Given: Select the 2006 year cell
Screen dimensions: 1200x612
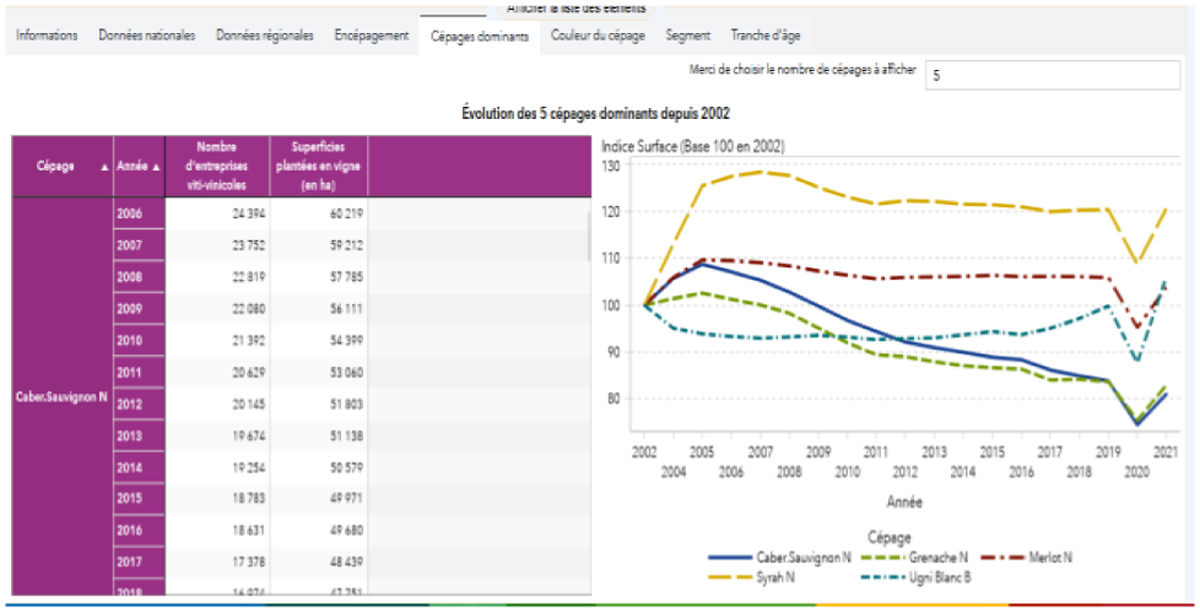Looking at the screenshot, I should tap(139, 213).
